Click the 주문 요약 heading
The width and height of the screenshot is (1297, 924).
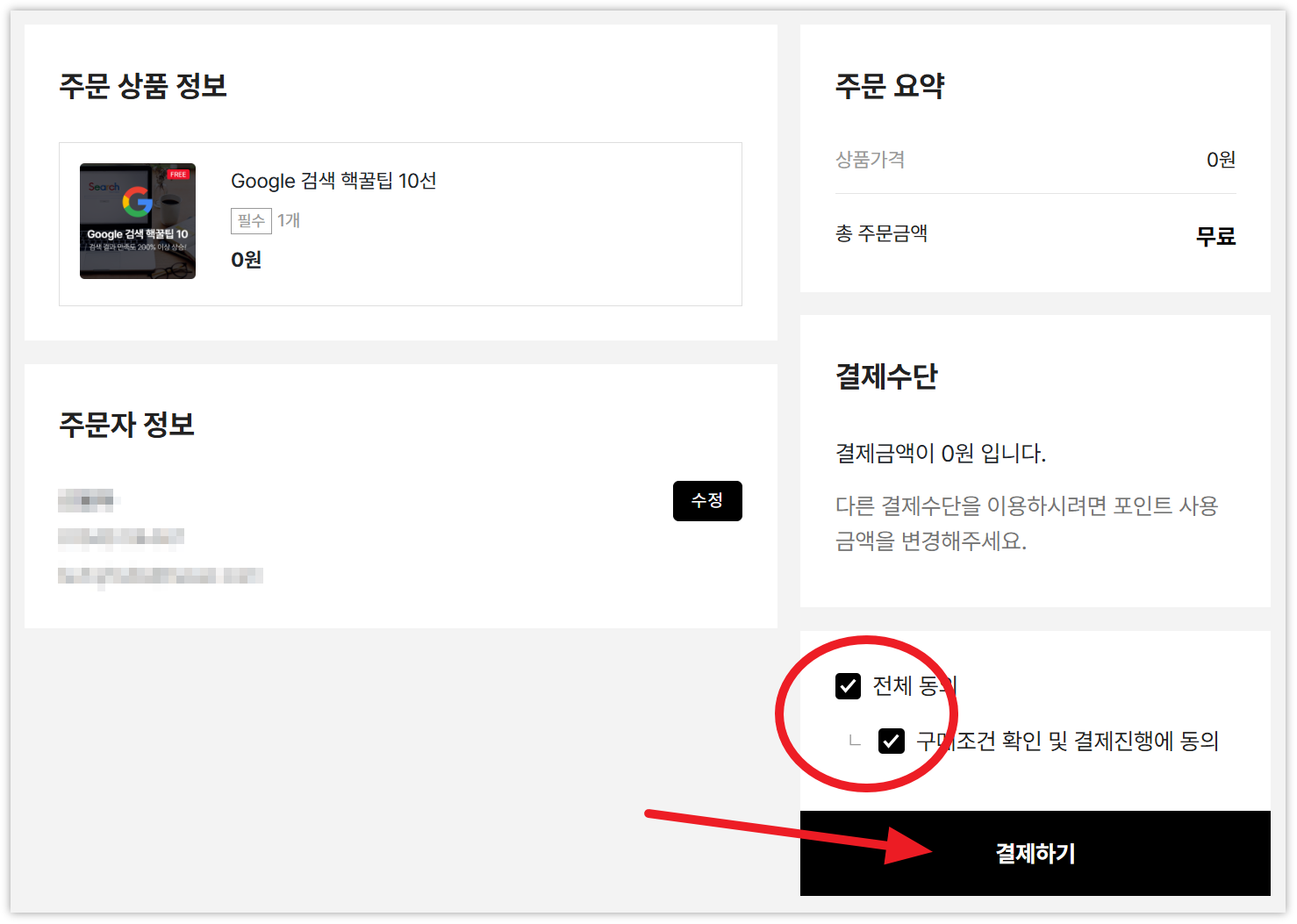click(890, 86)
